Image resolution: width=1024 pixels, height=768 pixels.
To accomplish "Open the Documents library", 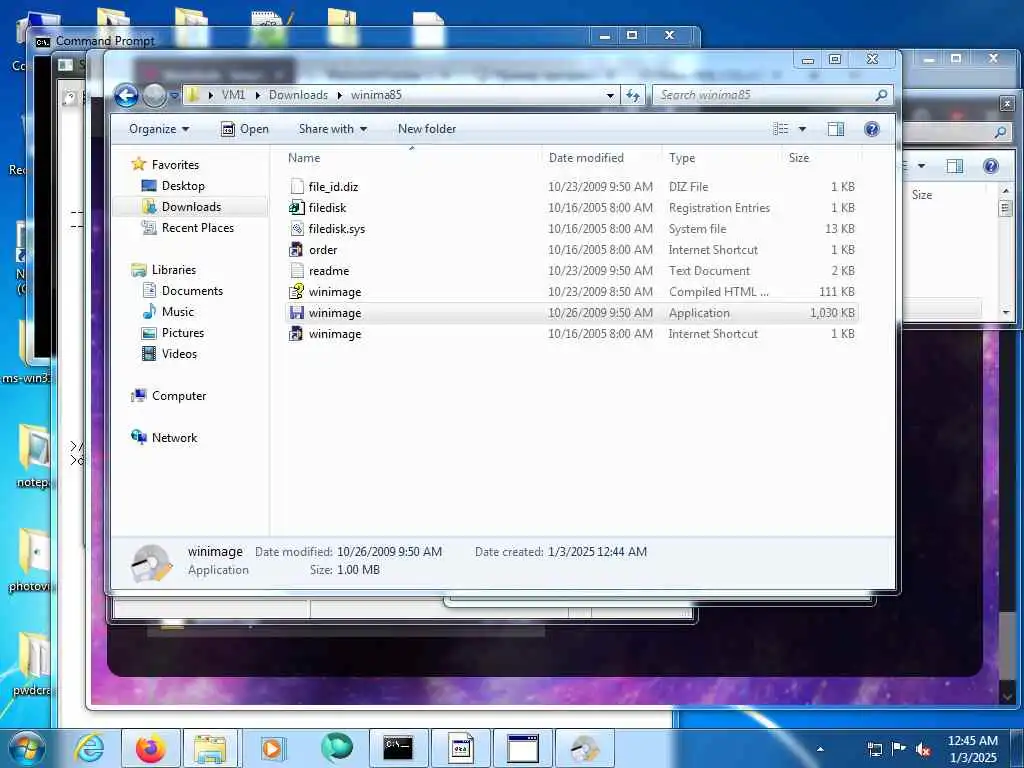I will (x=192, y=291).
